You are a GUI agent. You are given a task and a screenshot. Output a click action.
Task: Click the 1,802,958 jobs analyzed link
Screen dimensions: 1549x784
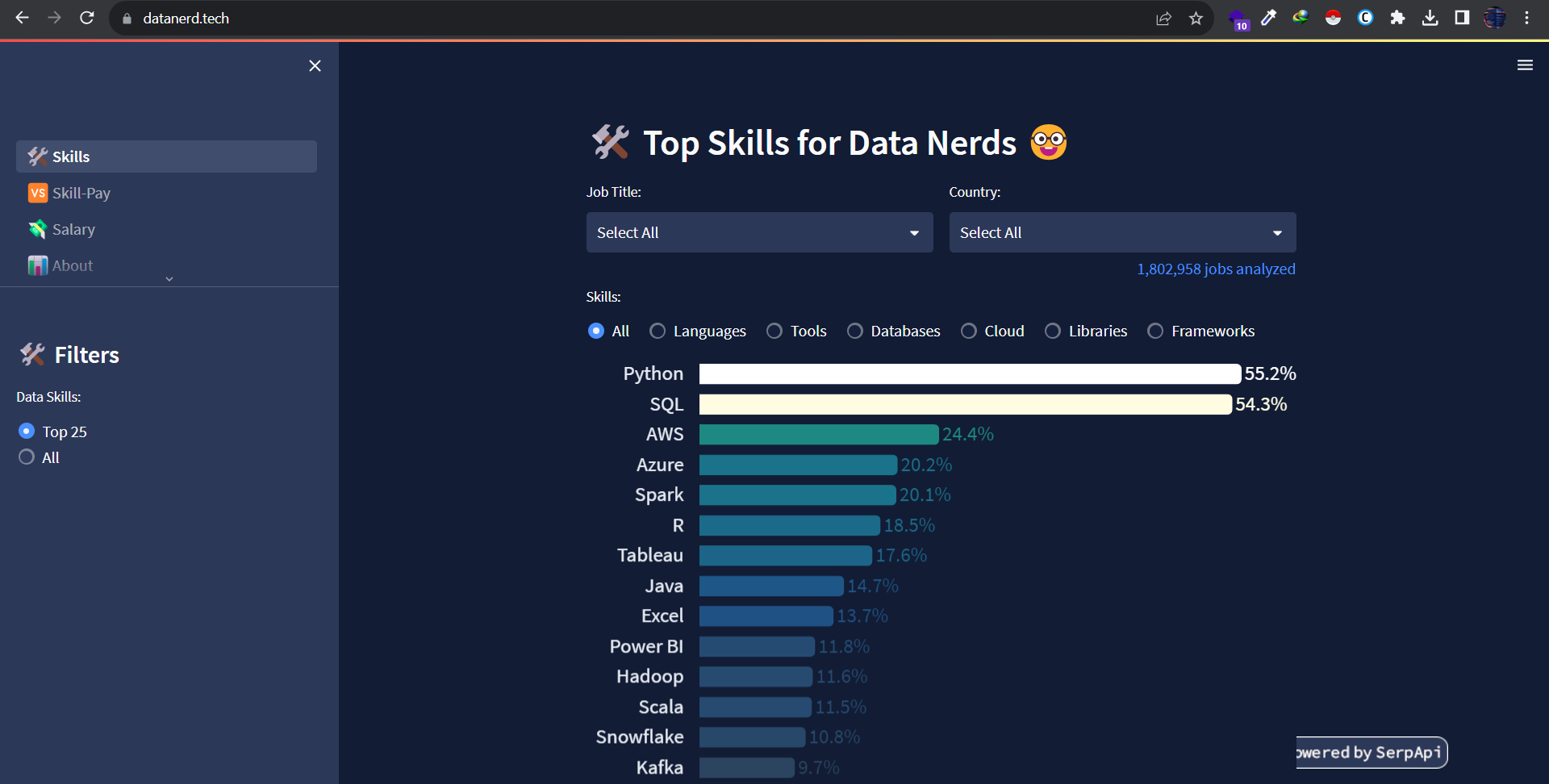click(x=1216, y=269)
